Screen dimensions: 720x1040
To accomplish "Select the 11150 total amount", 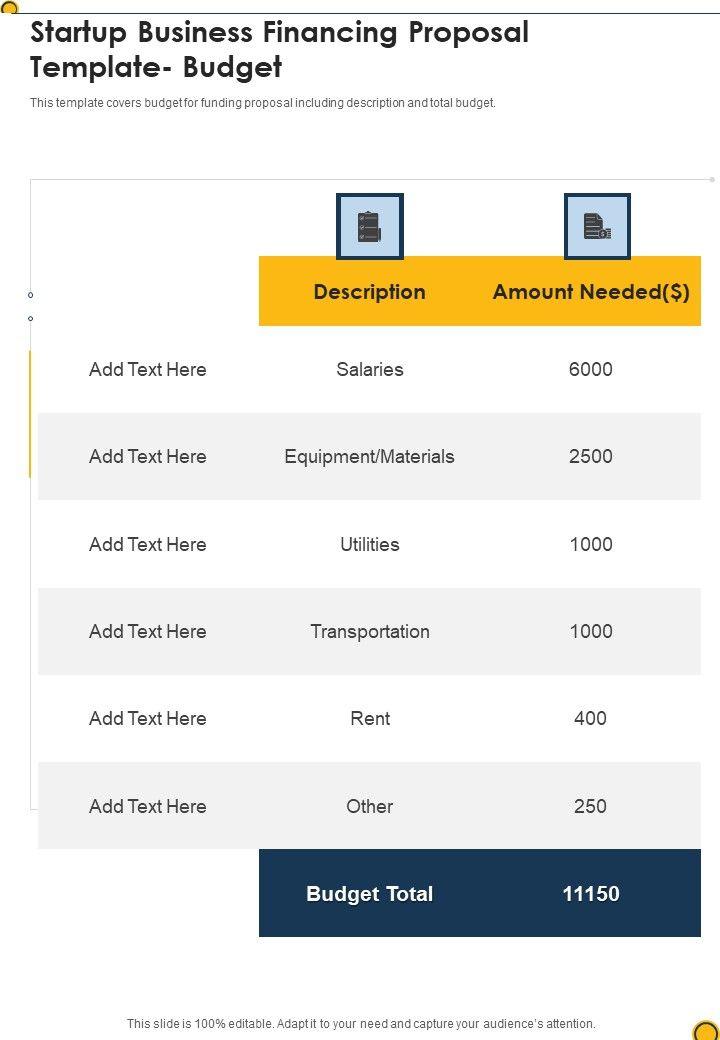I will click(x=591, y=894).
